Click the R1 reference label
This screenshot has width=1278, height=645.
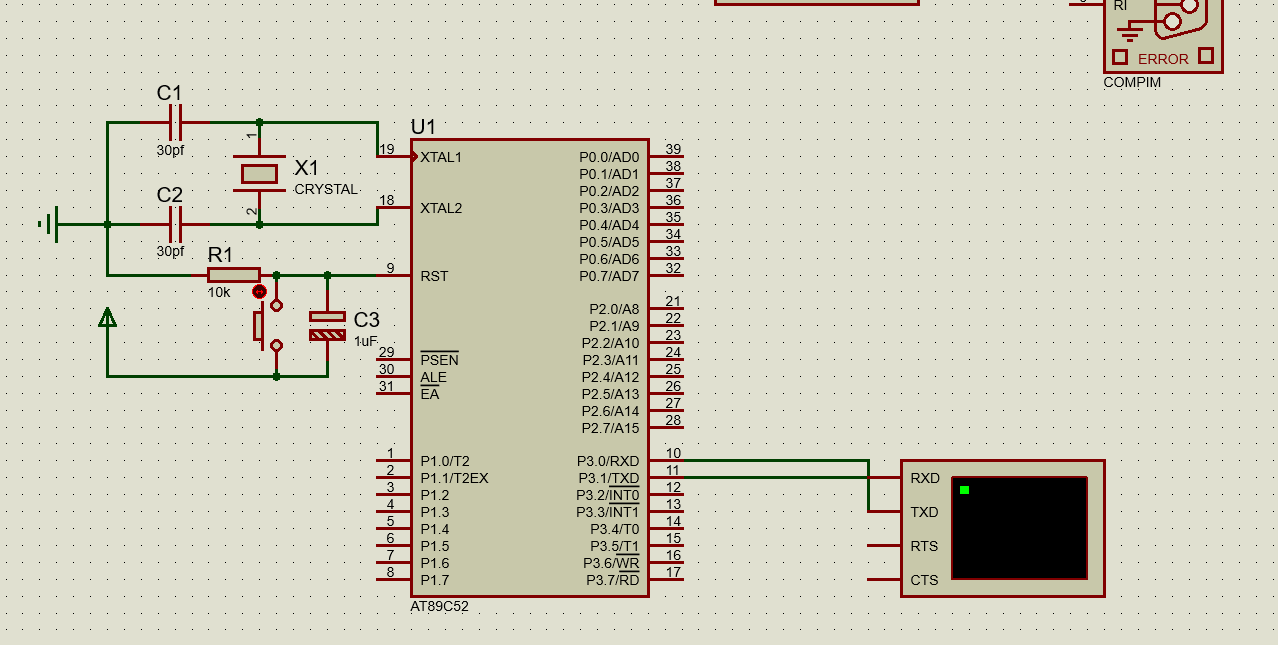(220, 254)
